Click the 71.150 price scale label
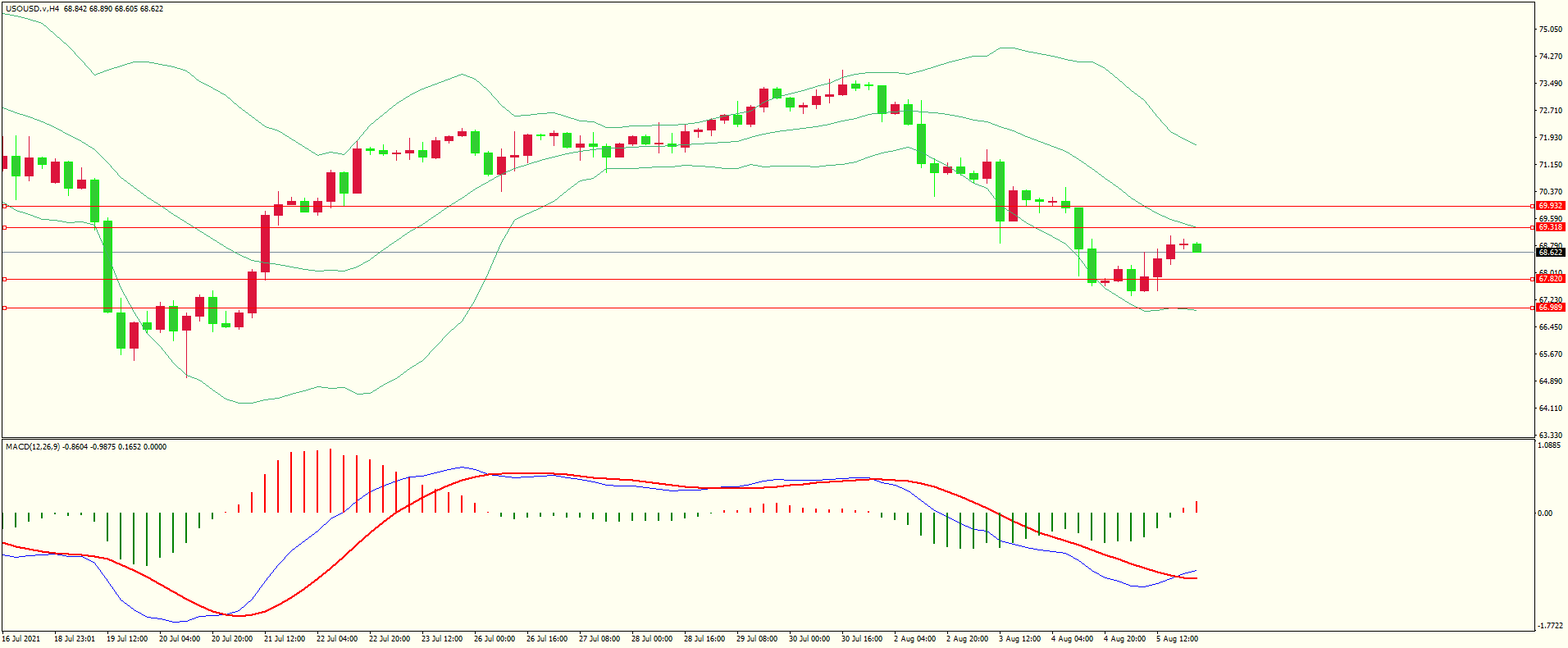This screenshot has width=1568, height=648. pyautogui.click(x=1550, y=165)
